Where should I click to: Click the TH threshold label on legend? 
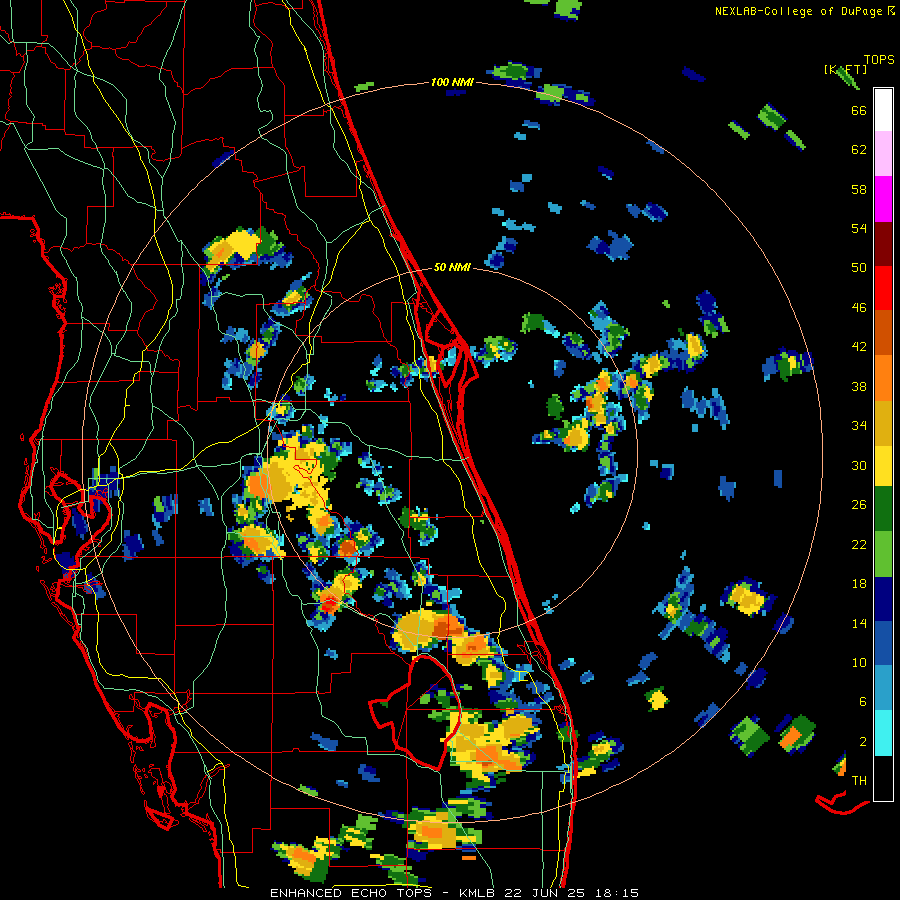point(859,780)
